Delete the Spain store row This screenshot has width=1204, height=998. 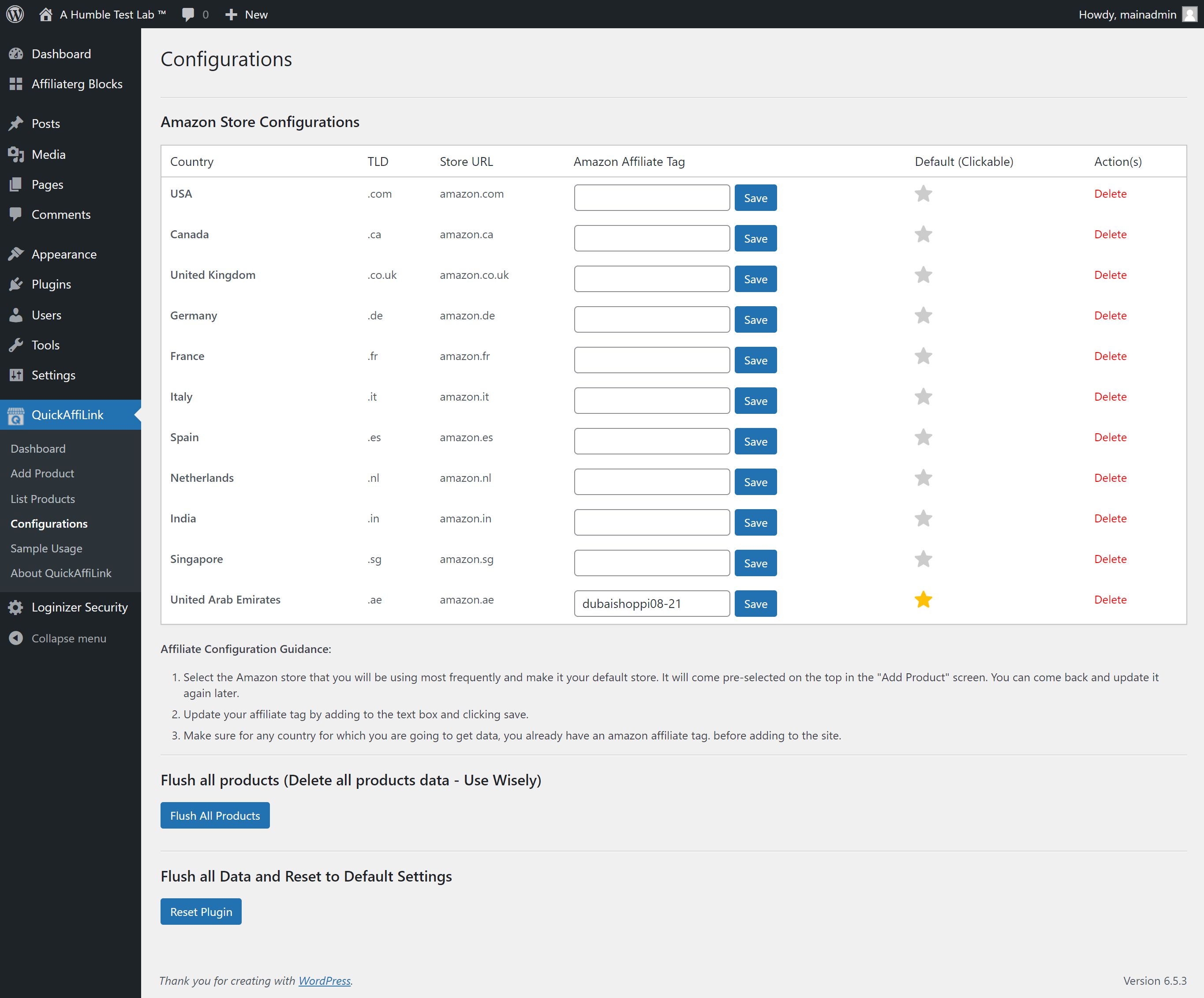click(x=1111, y=438)
